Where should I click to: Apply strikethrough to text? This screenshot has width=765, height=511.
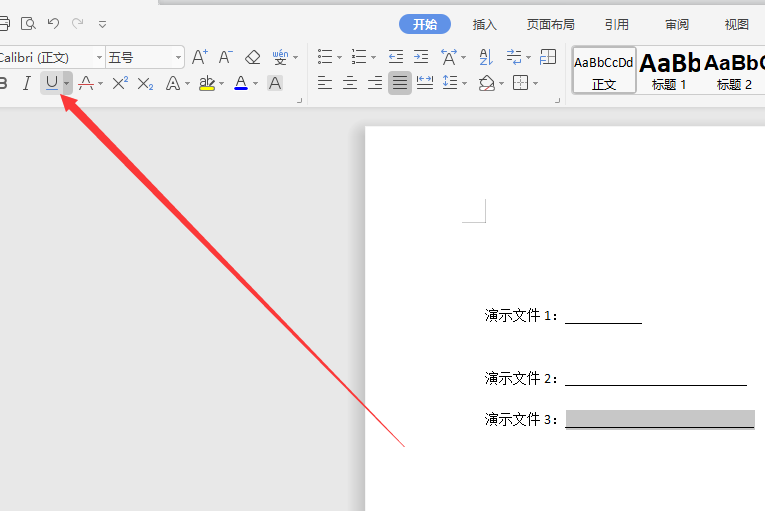pyautogui.click(x=86, y=83)
